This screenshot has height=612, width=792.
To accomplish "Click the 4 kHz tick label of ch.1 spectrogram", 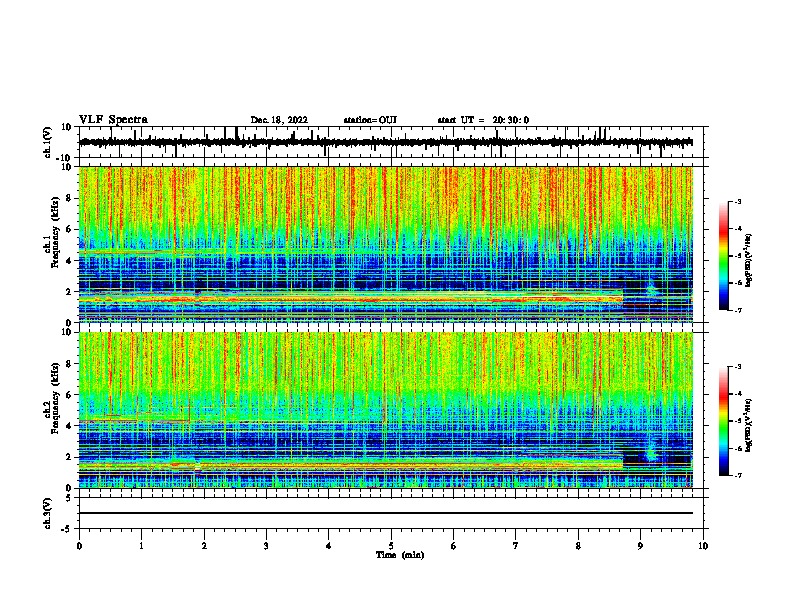I will point(69,261).
